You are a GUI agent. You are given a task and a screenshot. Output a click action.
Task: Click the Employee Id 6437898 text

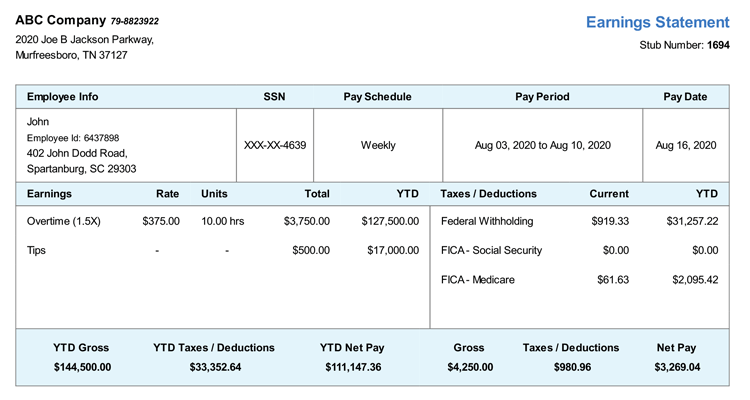tap(73, 138)
